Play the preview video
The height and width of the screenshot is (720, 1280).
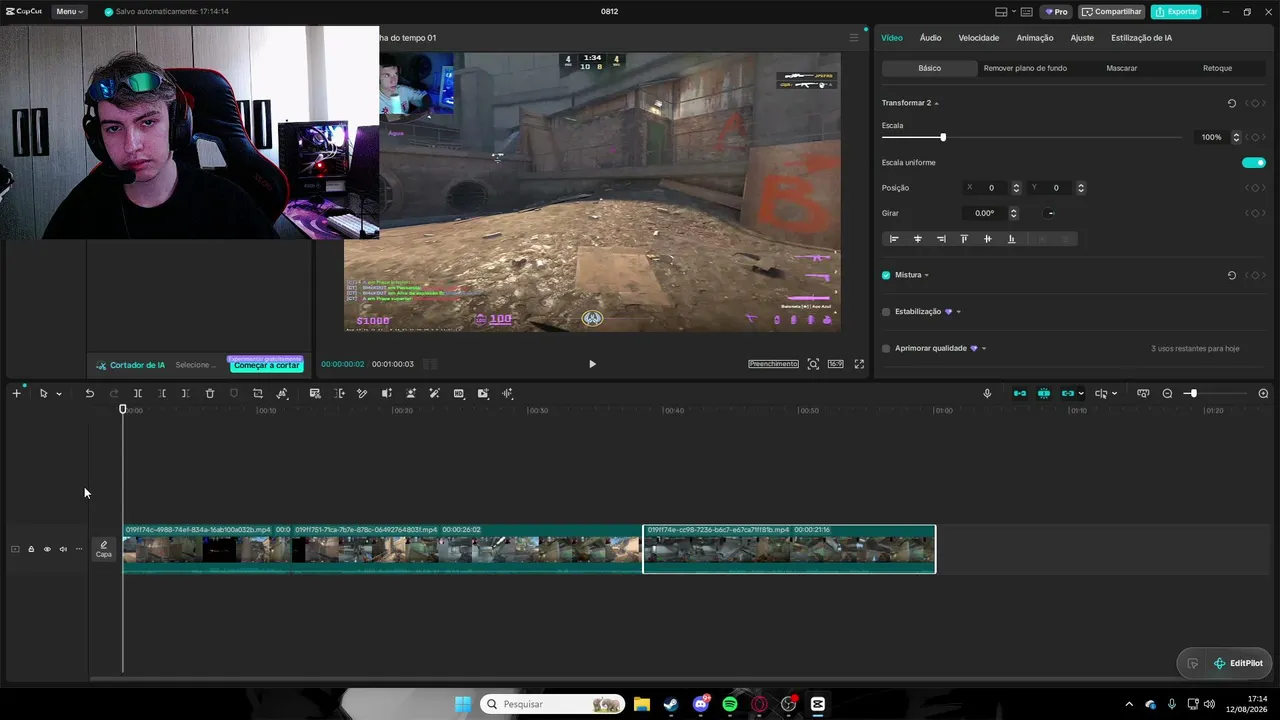click(592, 364)
